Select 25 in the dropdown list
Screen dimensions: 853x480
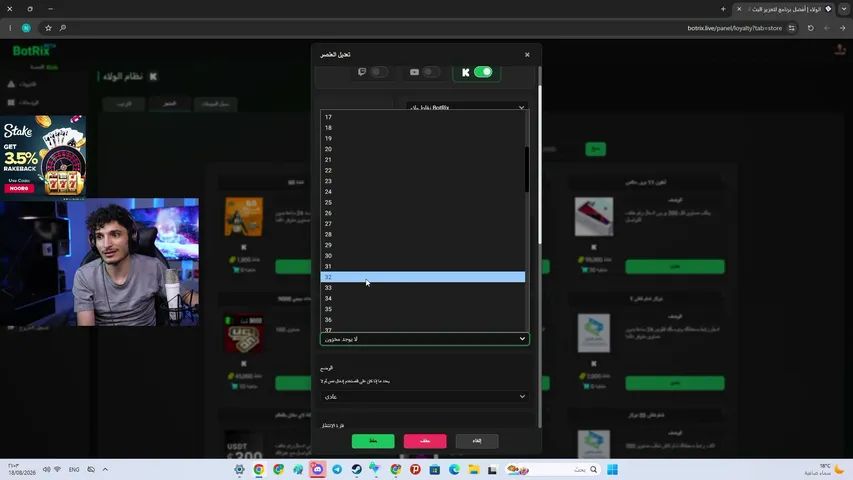423,202
